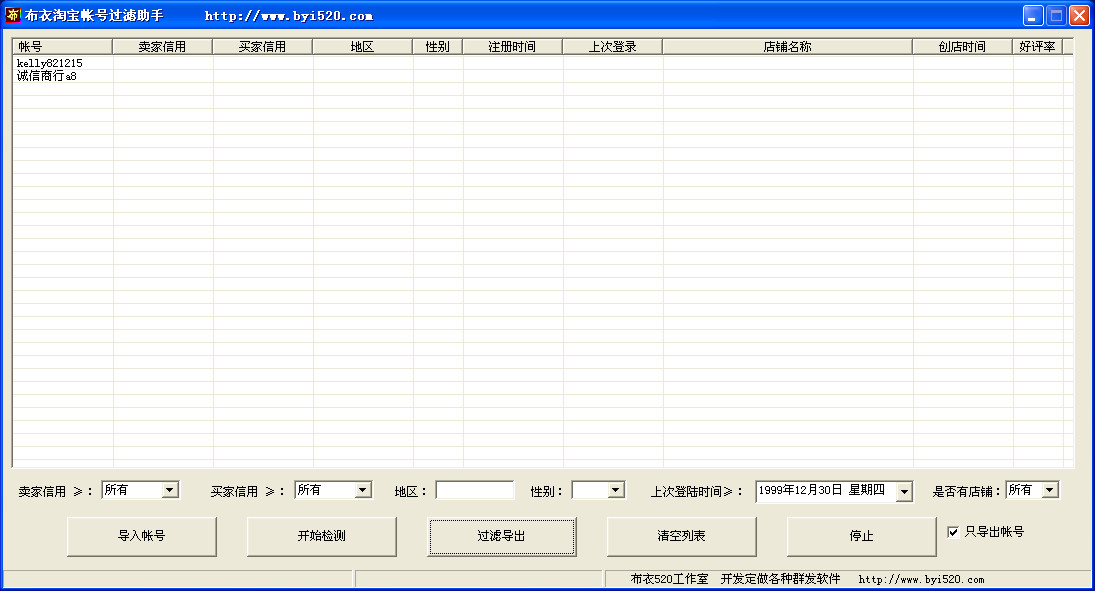Maximize the window

tap(1056, 15)
